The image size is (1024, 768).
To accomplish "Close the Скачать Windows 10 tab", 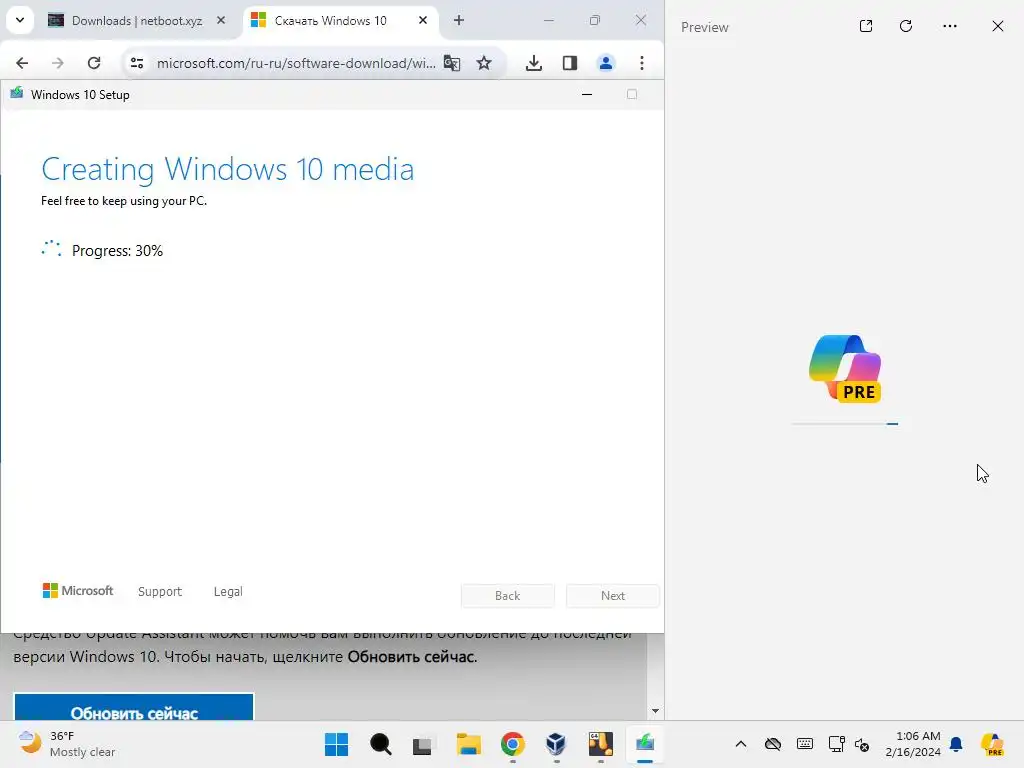I will point(423,20).
